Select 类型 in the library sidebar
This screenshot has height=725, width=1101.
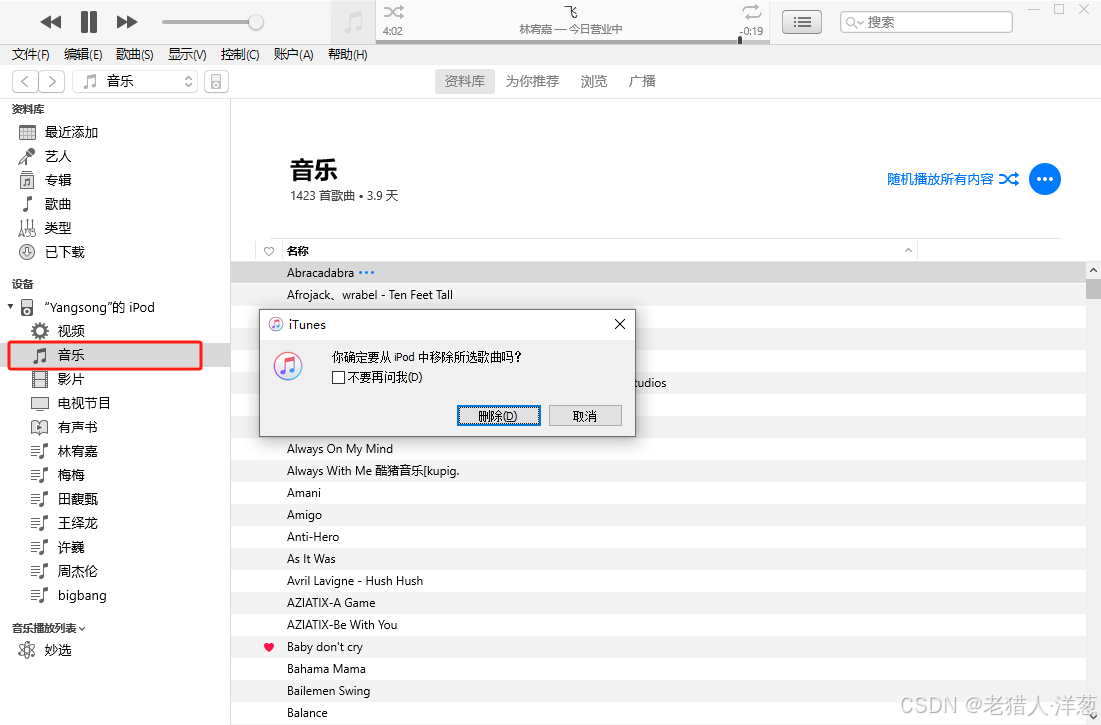tap(58, 227)
